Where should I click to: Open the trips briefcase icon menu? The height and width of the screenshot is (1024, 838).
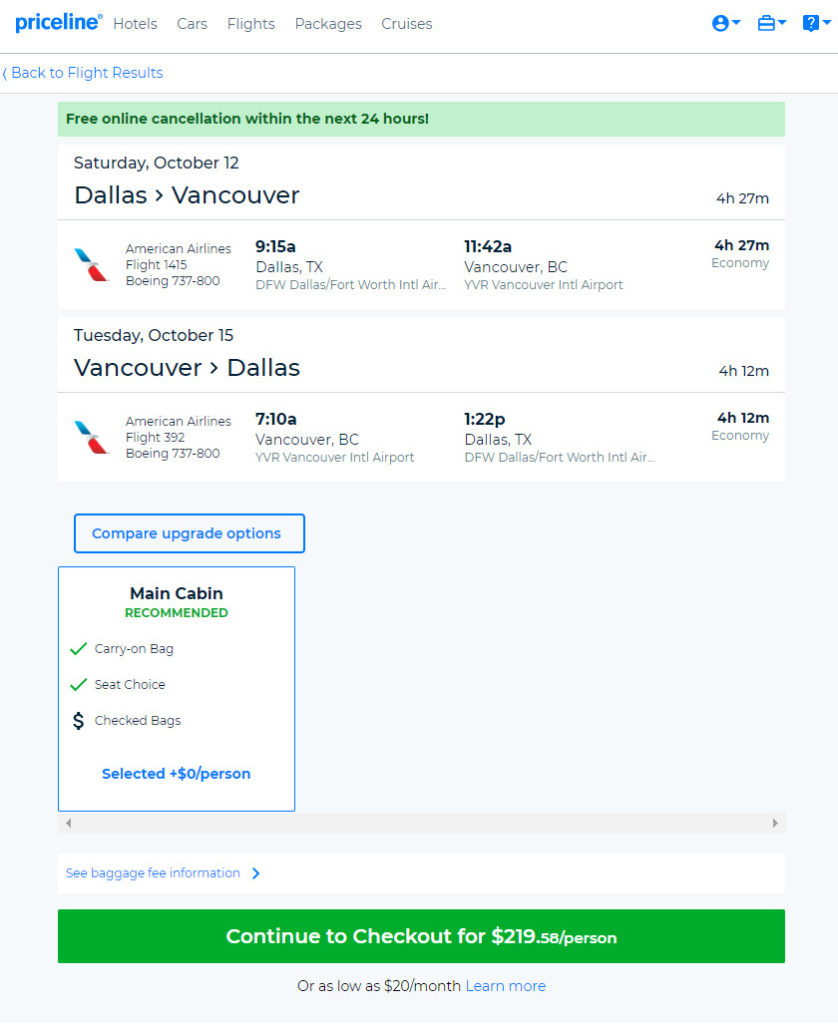tap(771, 24)
